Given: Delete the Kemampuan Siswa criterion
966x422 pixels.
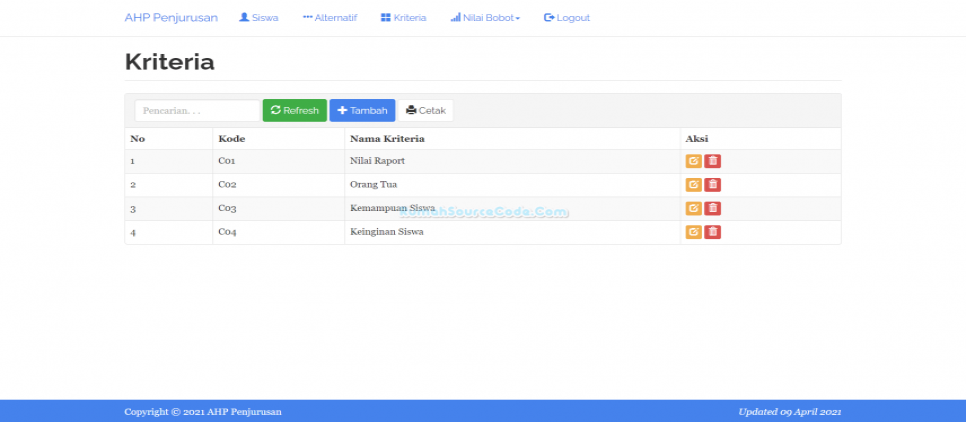Looking at the screenshot, I should coord(712,208).
